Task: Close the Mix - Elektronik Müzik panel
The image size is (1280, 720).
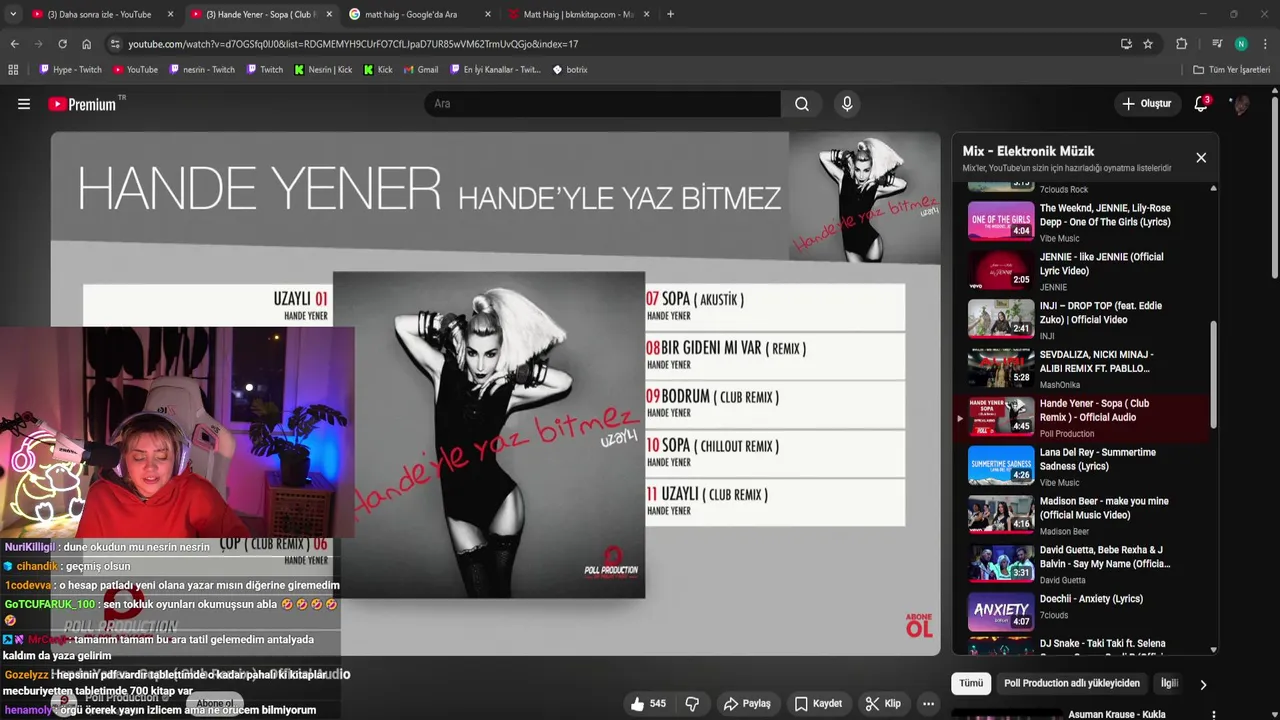Action: click(x=1201, y=157)
